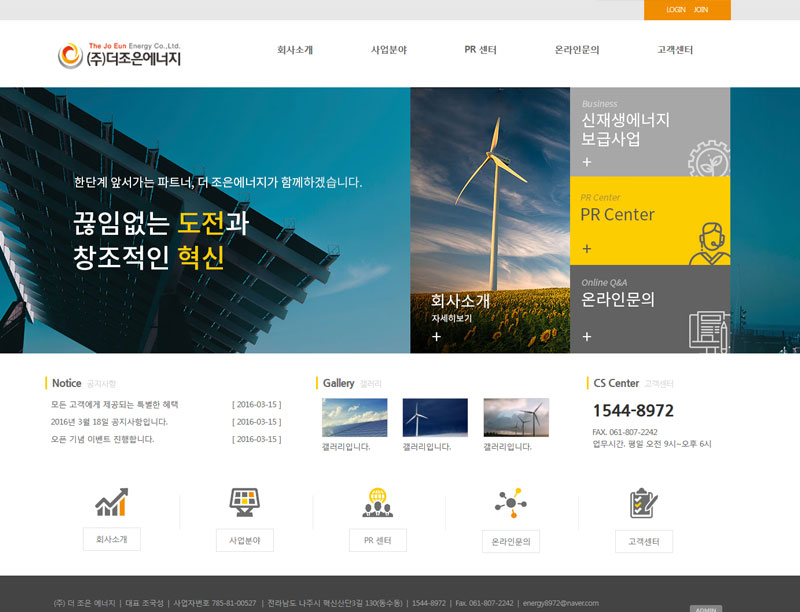Click the solar panel icon above 사업분야
This screenshot has width=800, height=612.
(x=244, y=502)
